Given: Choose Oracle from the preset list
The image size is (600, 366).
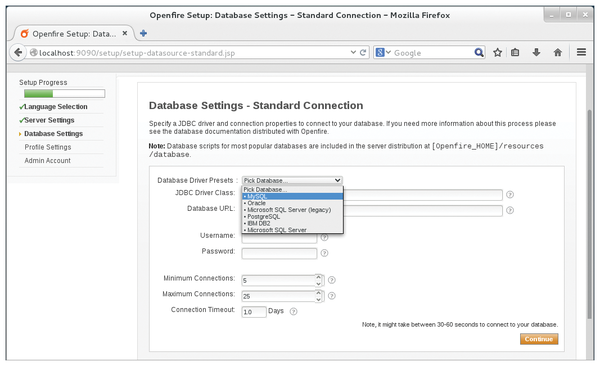Looking at the screenshot, I should (292, 203).
